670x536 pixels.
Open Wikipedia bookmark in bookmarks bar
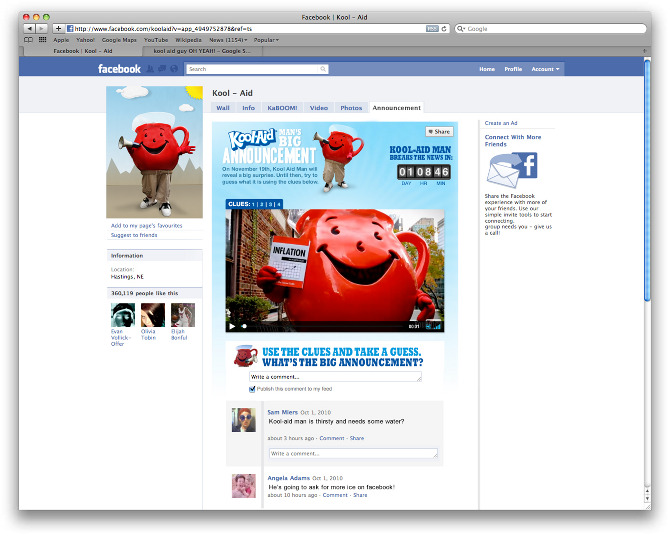188,40
